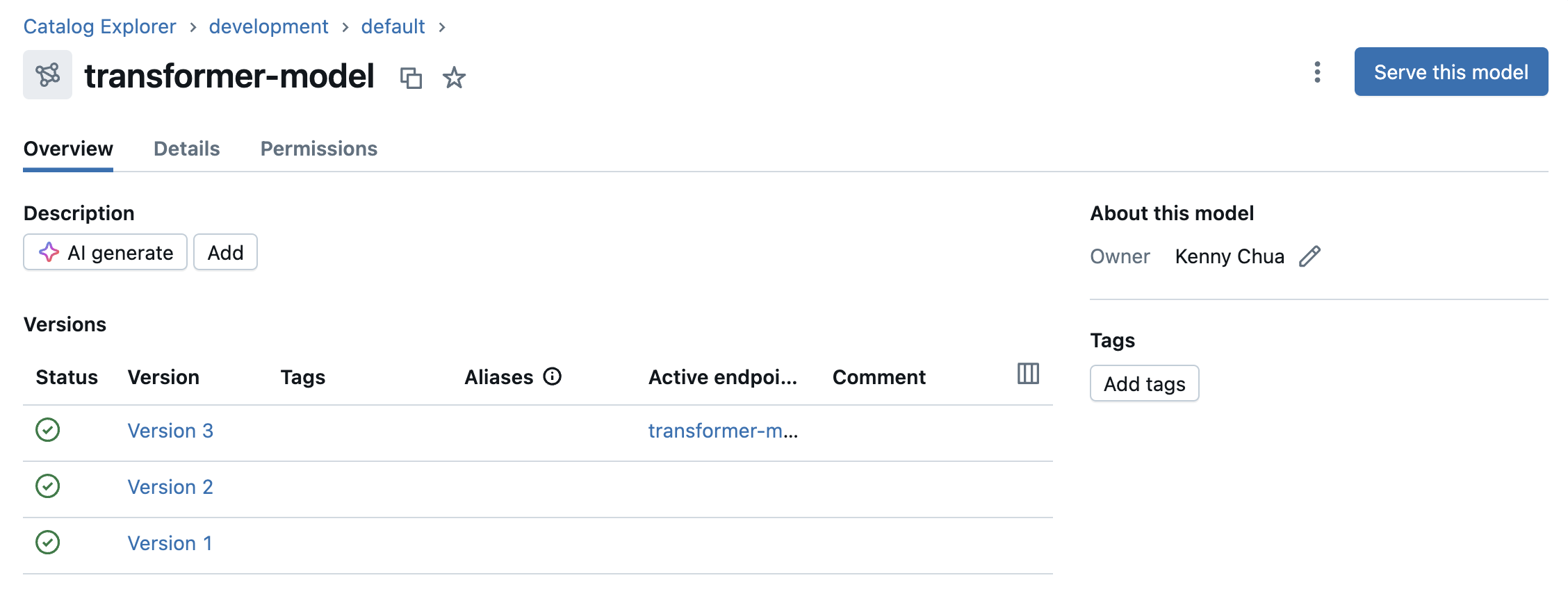Add a description using the Add button
Image resolution: width=1568 pixels, height=596 pixels.
tap(225, 252)
